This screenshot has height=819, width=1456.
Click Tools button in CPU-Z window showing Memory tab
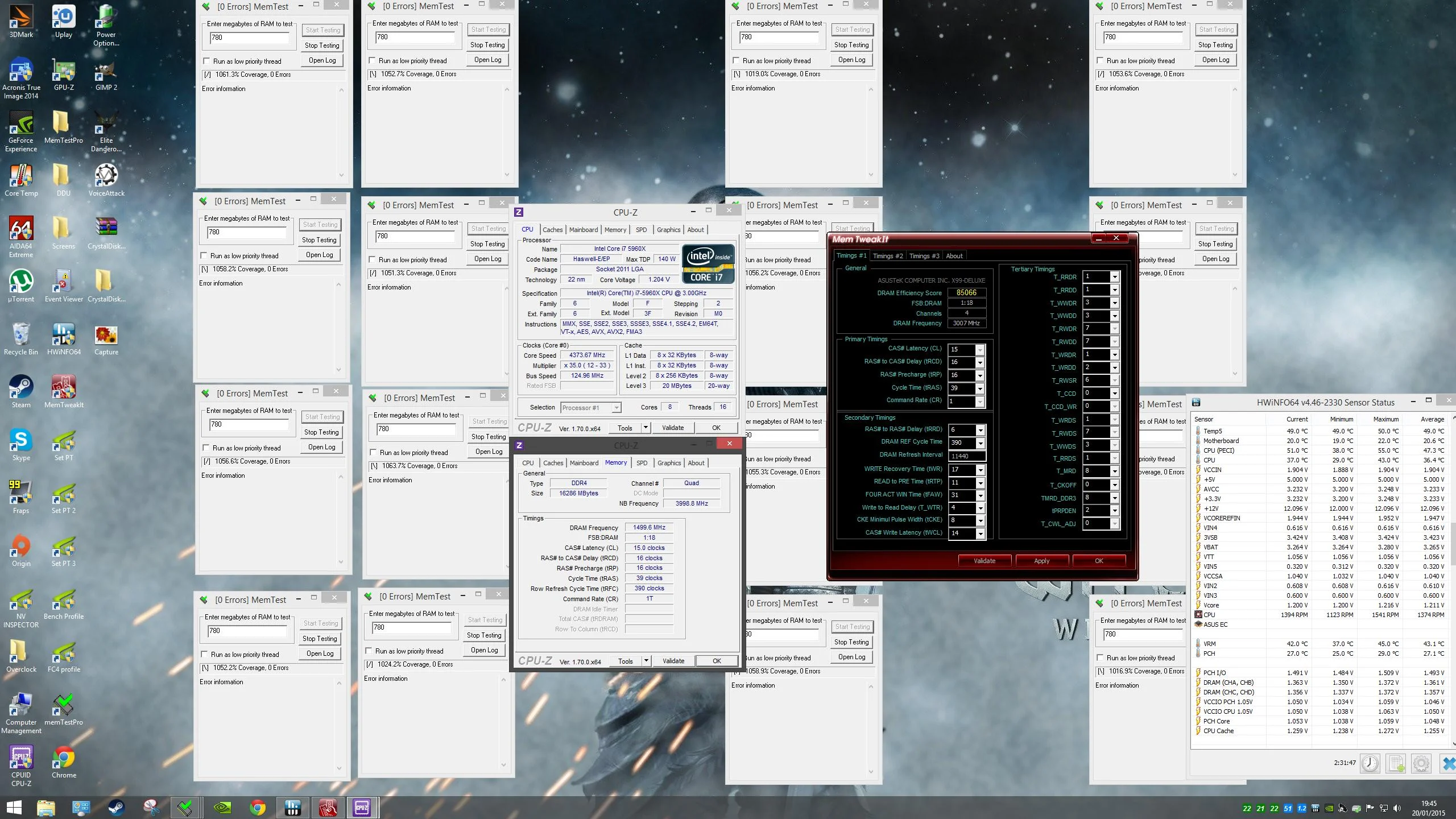[625, 661]
